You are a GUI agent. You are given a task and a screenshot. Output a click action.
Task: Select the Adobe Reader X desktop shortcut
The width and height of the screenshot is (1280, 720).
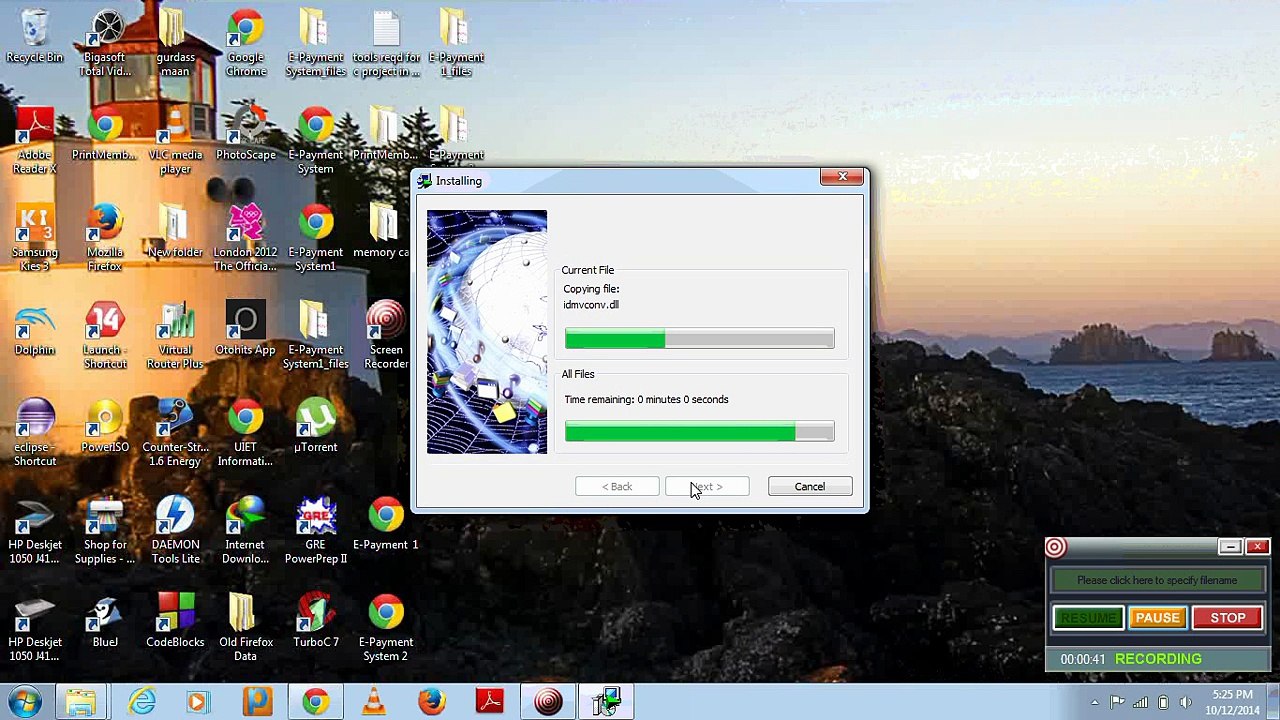(x=35, y=140)
